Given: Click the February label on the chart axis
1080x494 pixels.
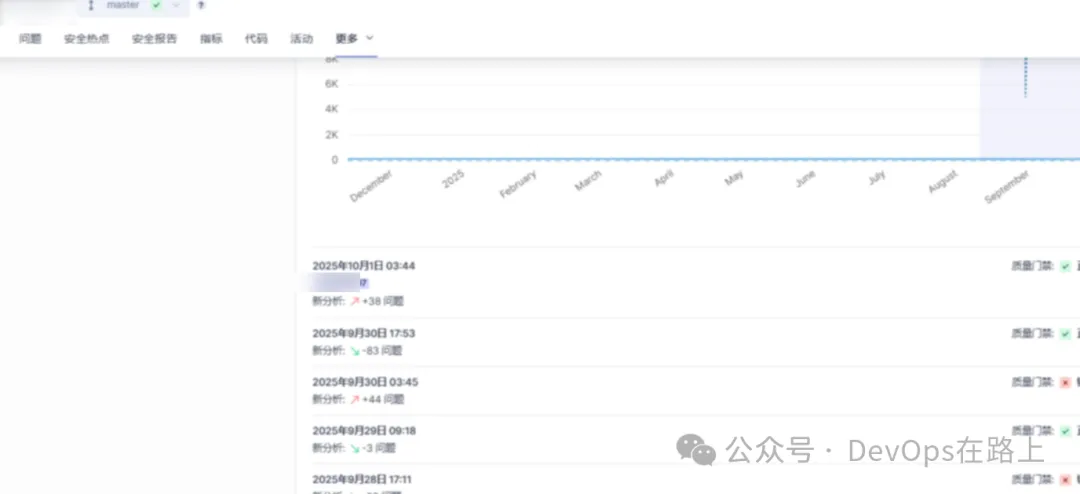Looking at the screenshot, I should point(518,185).
